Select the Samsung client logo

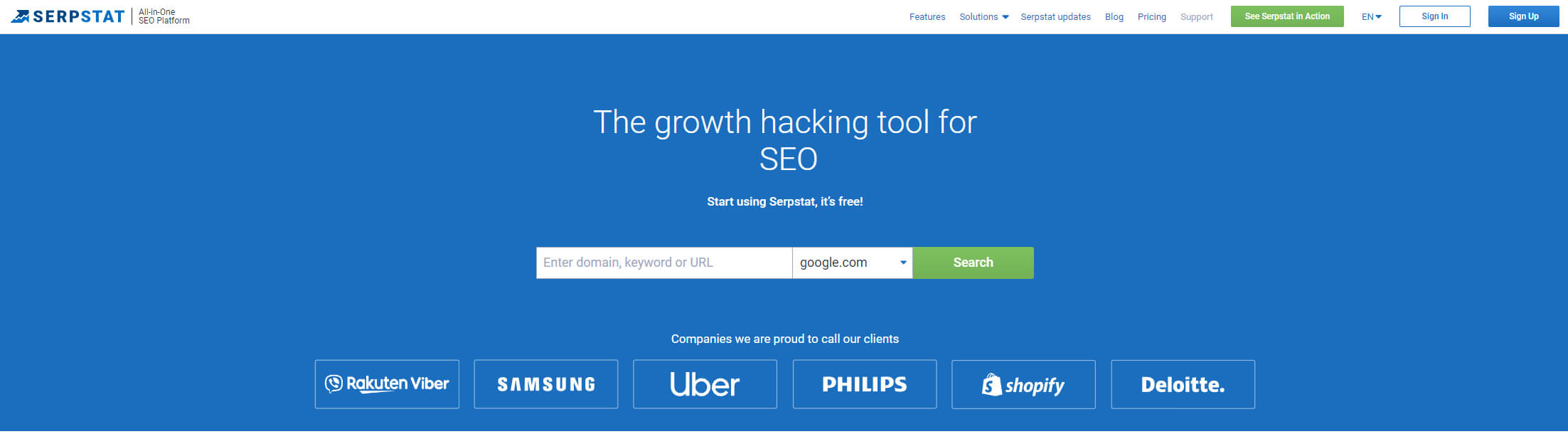coord(546,384)
